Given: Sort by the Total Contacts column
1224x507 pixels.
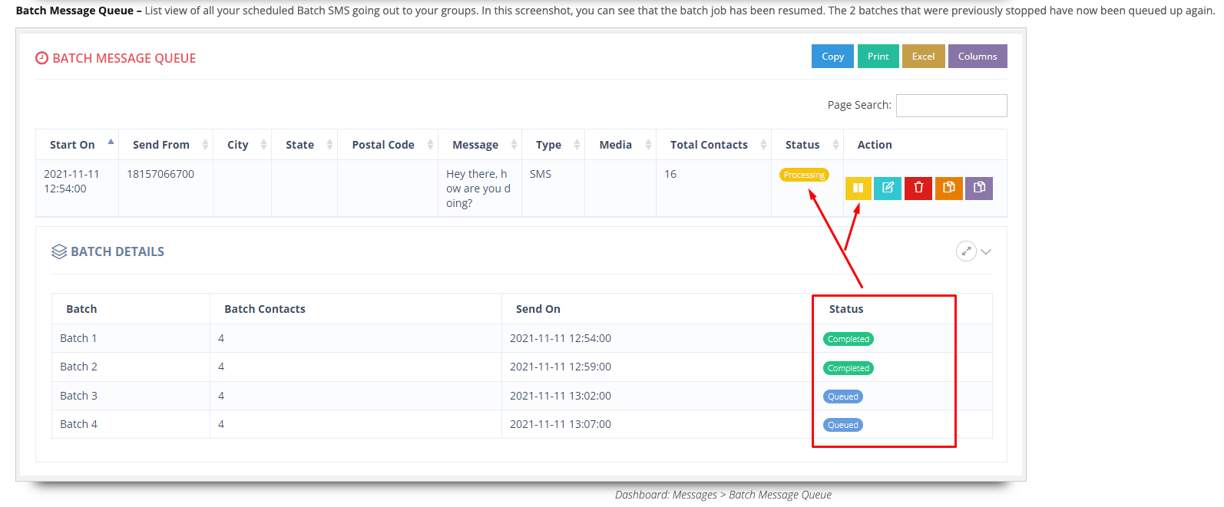Looking at the screenshot, I should pyautogui.click(x=714, y=144).
